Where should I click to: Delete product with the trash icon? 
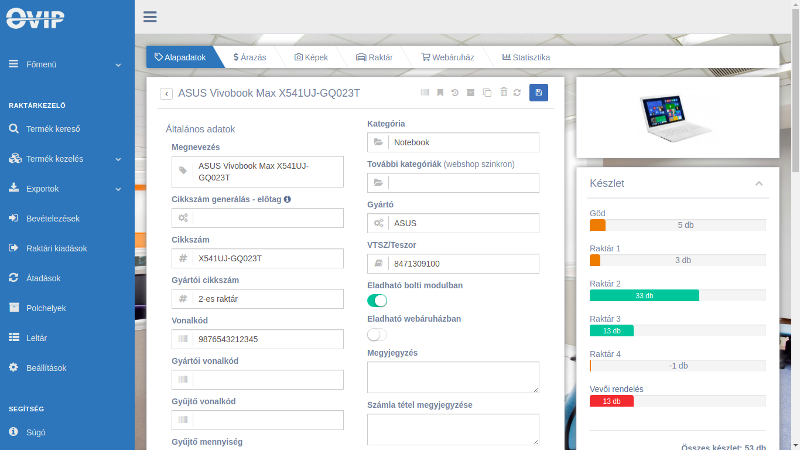point(504,92)
